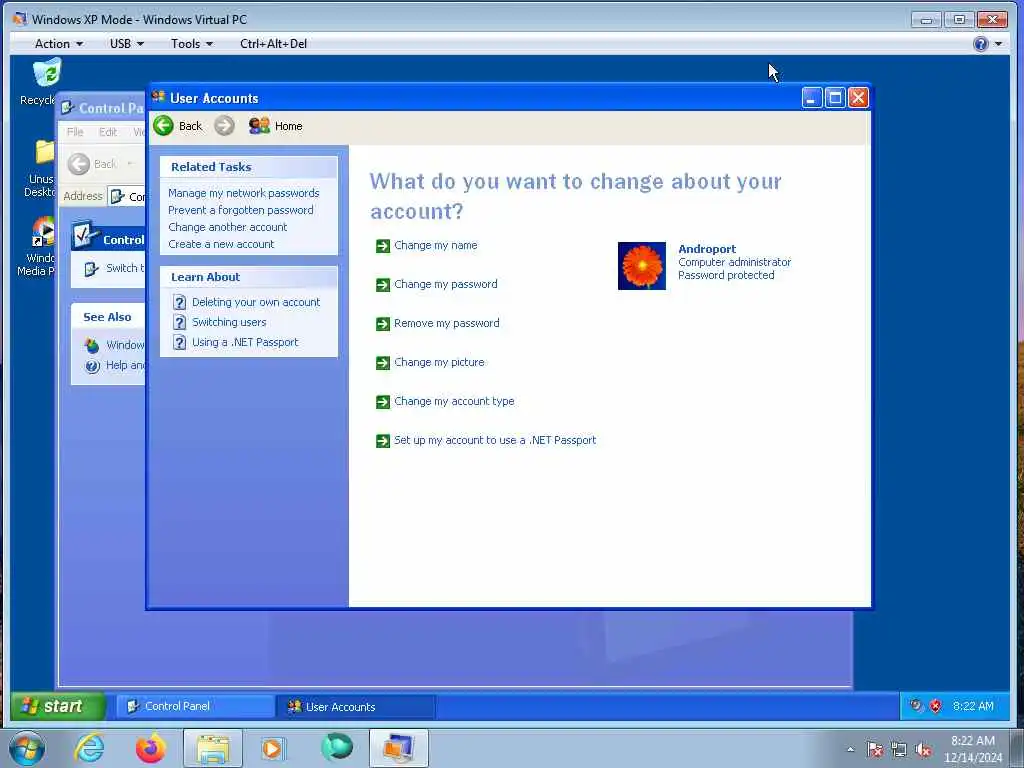This screenshot has height=768, width=1024.
Task: Click the help icon beside Deleting your own account
Action: (180, 302)
